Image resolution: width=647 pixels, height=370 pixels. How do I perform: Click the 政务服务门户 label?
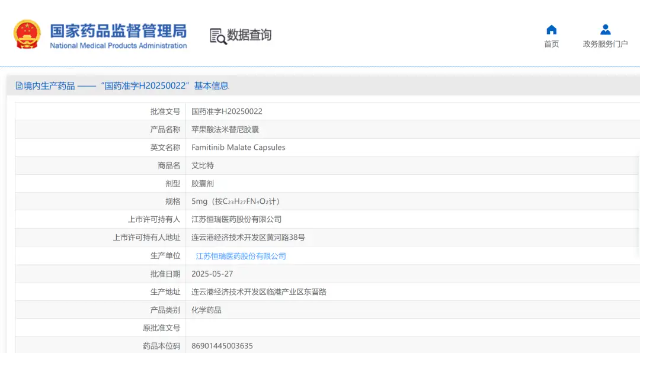coord(605,44)
